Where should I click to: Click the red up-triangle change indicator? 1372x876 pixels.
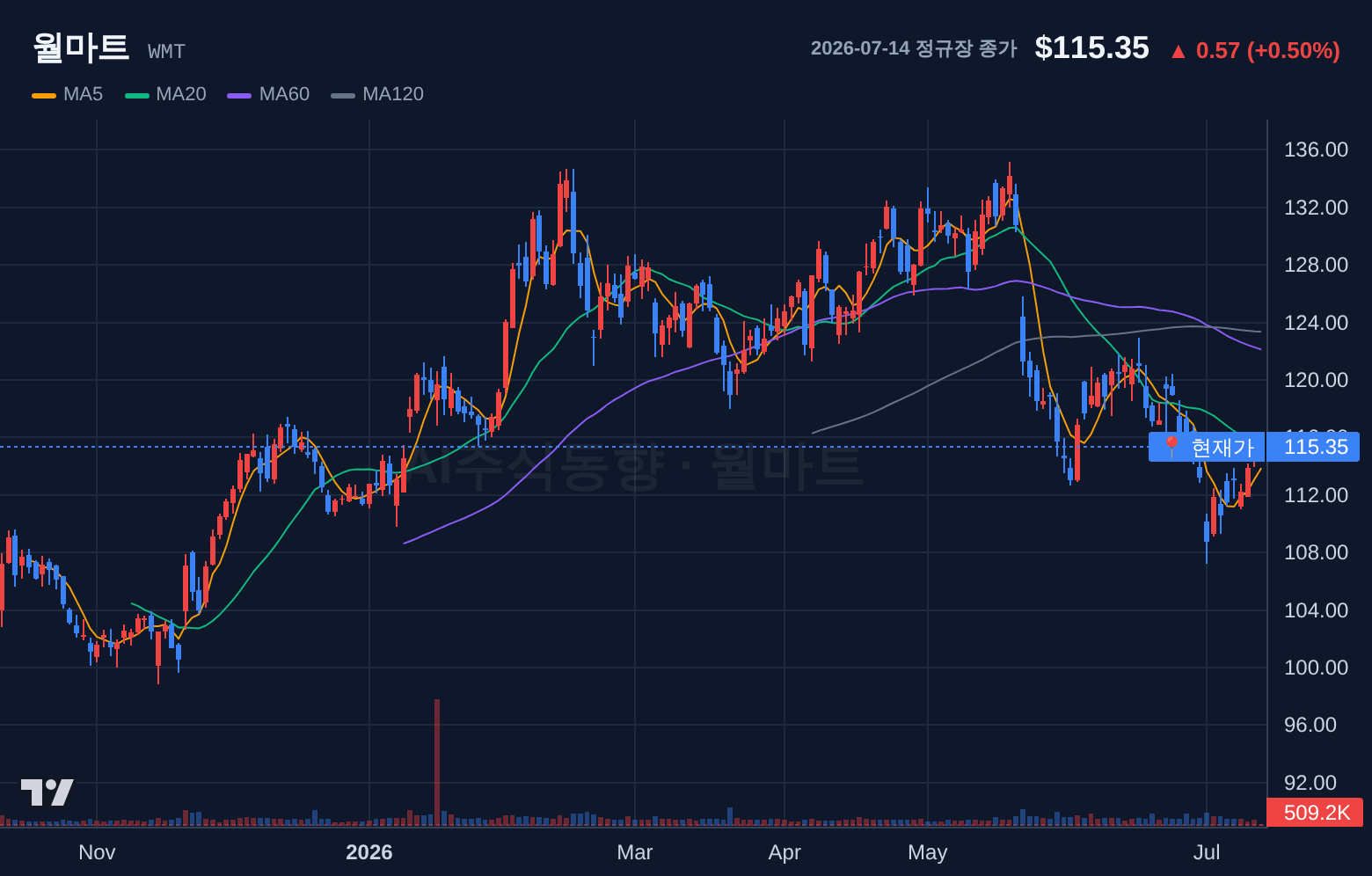click(x=1178, y=52)
